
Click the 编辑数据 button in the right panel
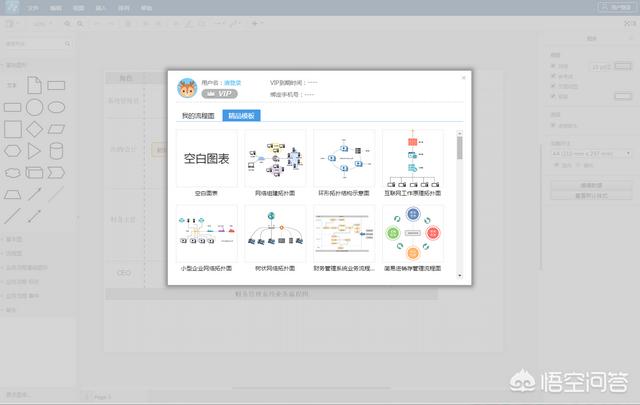click(591, 185)
